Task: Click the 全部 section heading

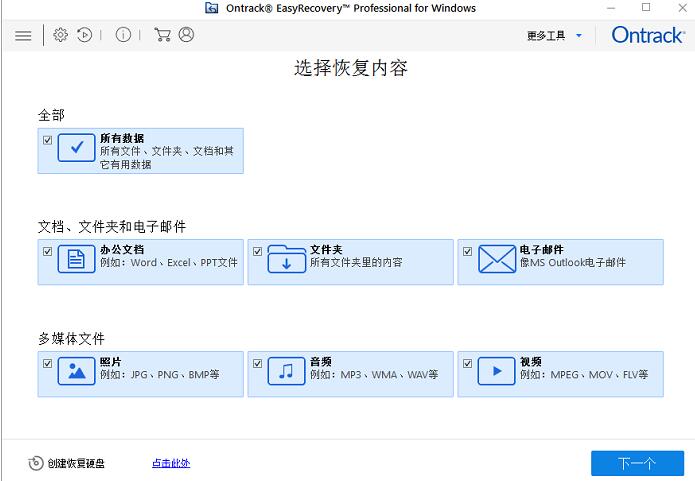Action: click(51, 115)
